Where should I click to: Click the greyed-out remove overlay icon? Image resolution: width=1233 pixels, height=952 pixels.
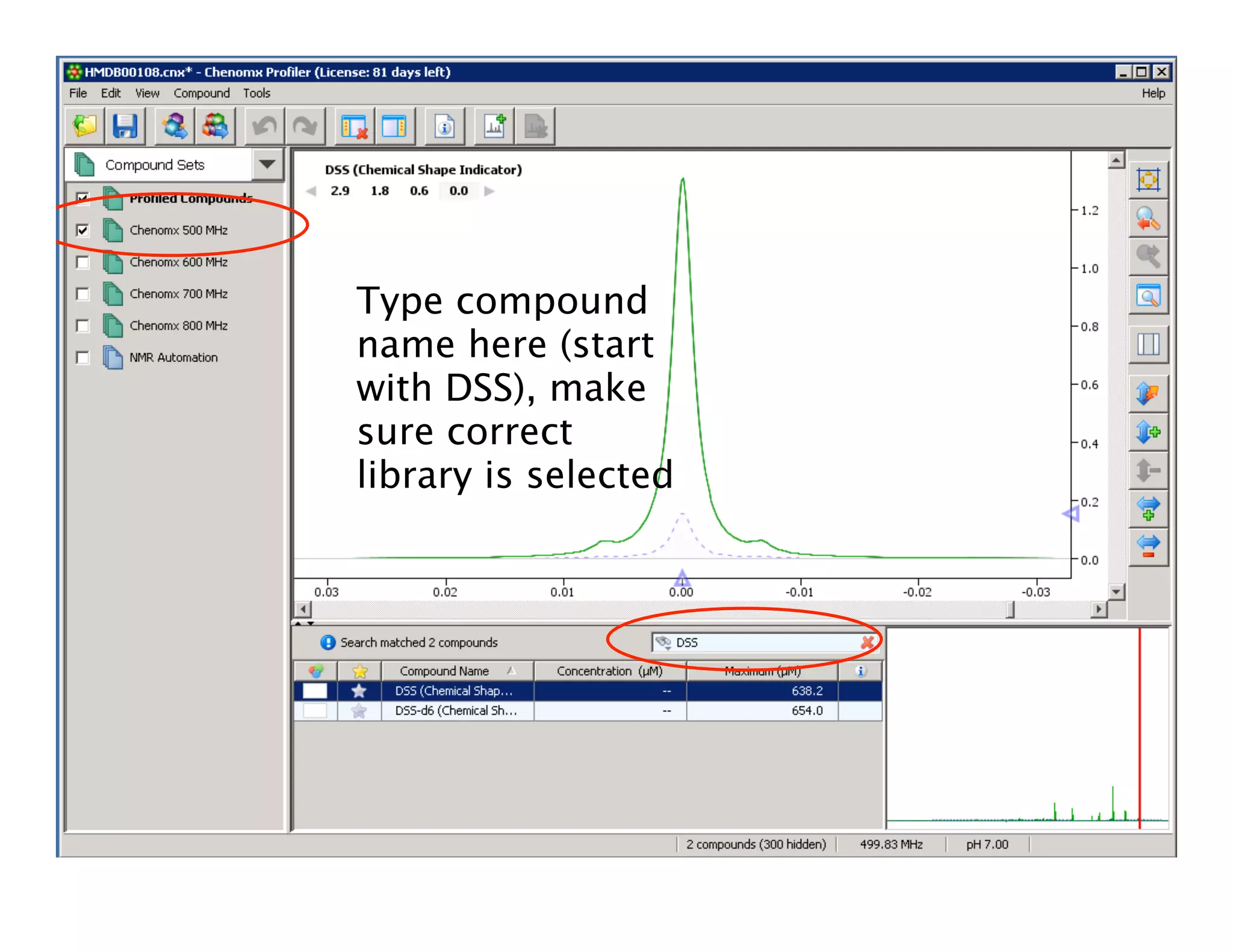point(535,126)
